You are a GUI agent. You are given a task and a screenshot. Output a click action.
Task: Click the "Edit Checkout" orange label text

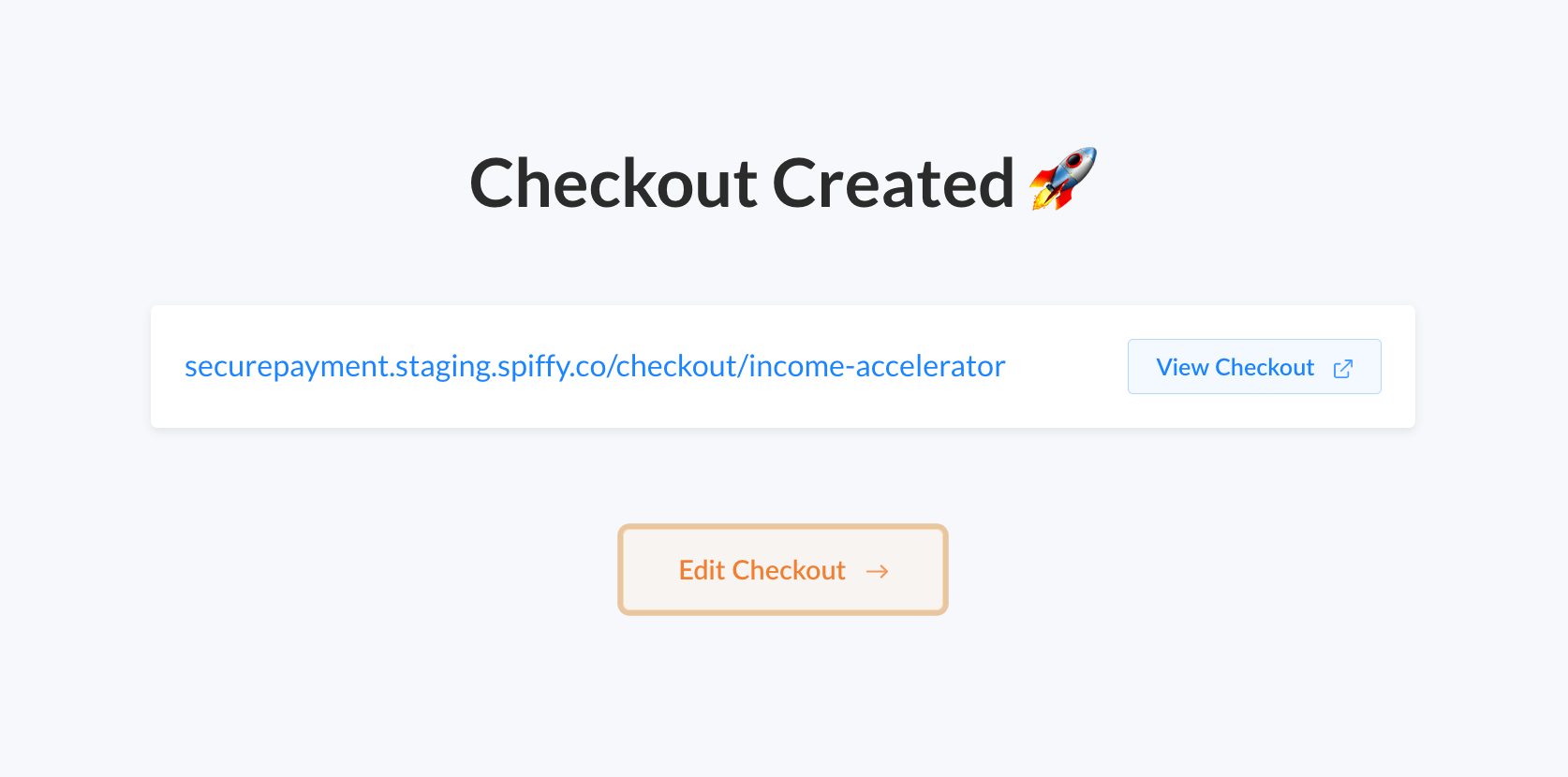(762, 570)
